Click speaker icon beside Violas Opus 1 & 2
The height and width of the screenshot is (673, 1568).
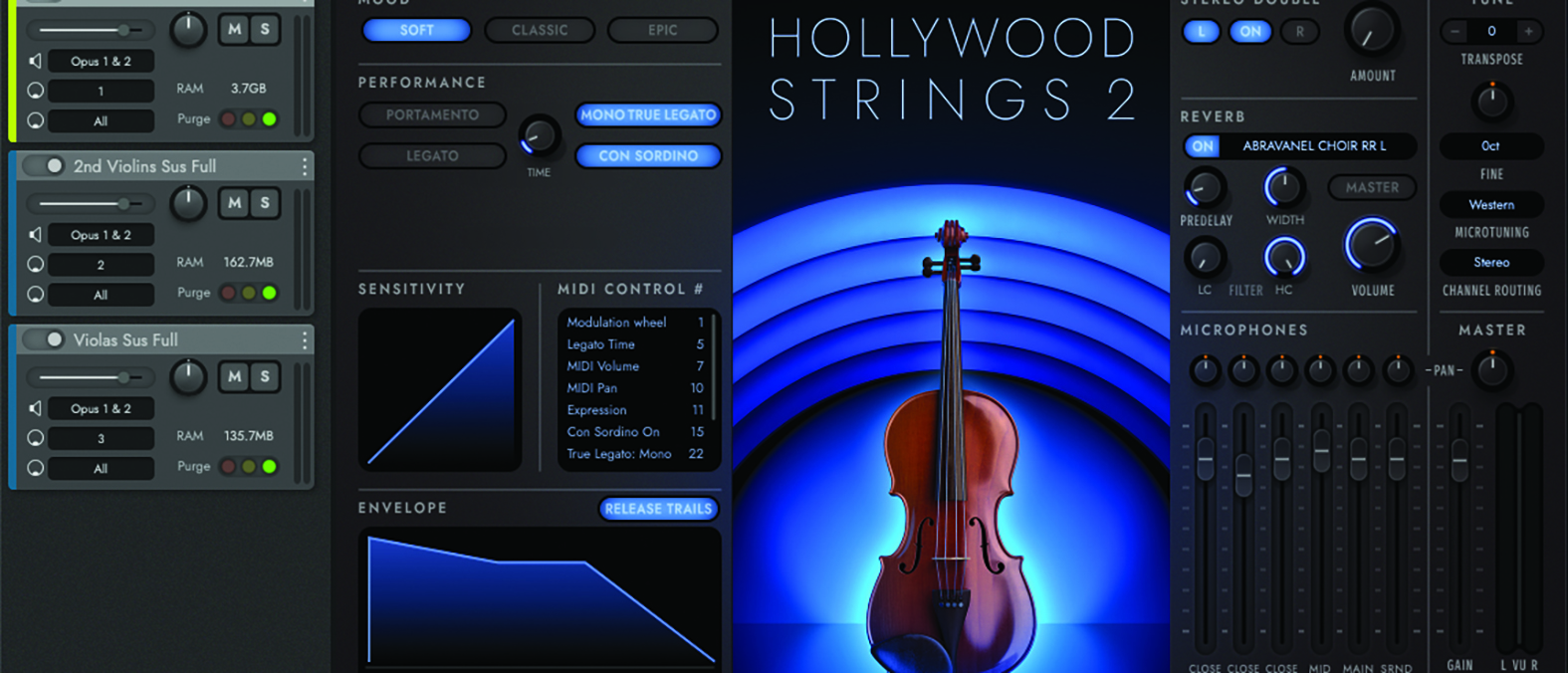35,408
